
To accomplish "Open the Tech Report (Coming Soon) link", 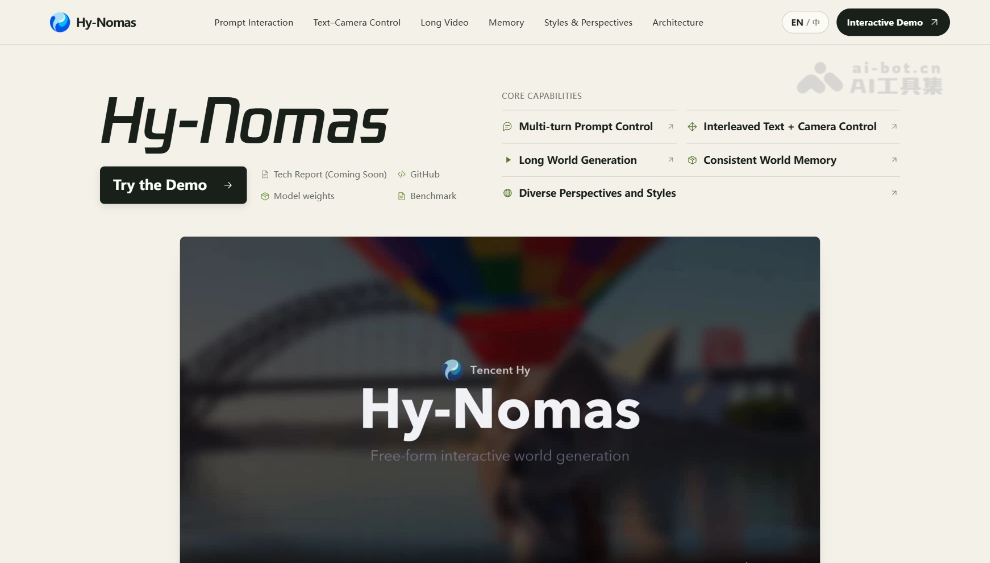I will [x=330, y=174].
